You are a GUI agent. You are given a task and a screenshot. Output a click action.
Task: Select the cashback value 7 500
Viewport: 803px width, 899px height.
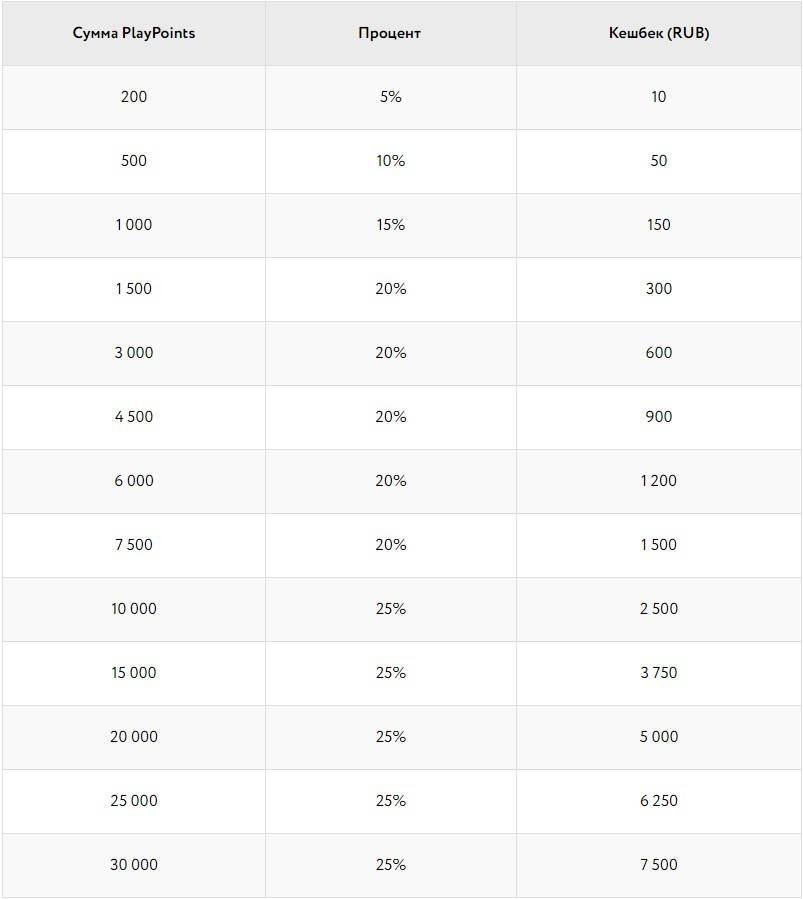[x=658, y=865]
